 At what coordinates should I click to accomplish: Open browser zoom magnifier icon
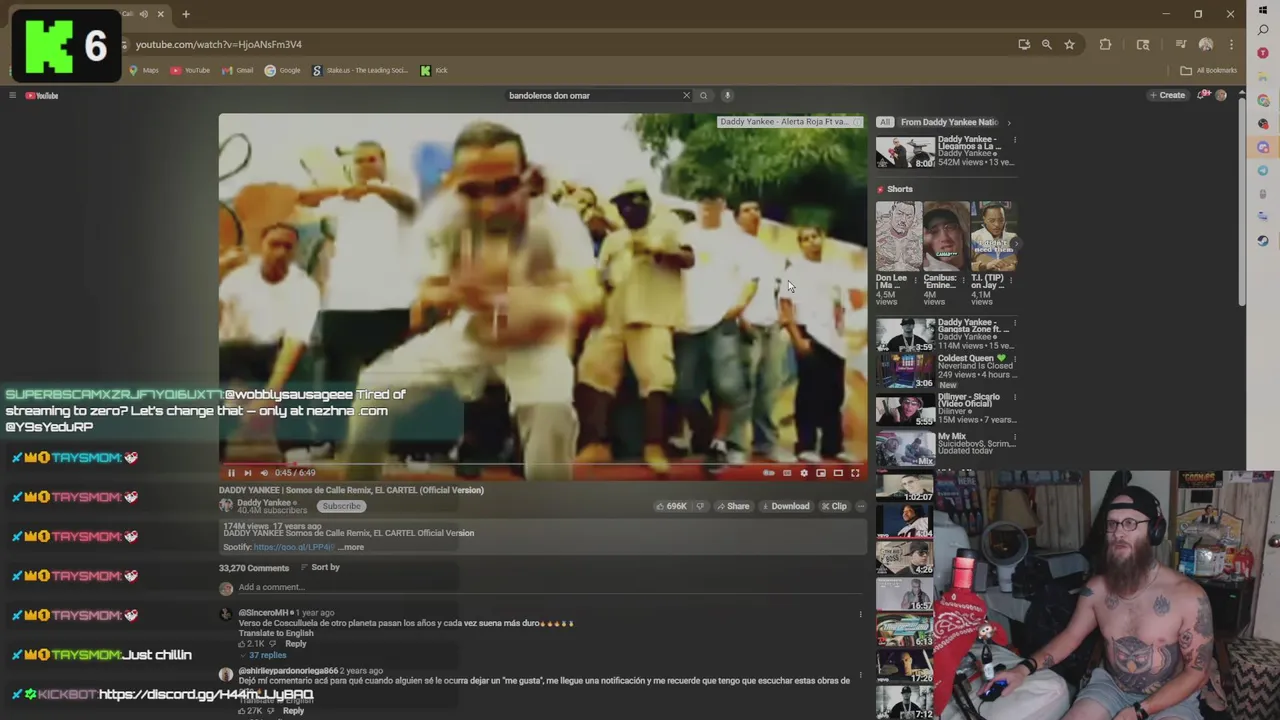tap(1046, 44)
